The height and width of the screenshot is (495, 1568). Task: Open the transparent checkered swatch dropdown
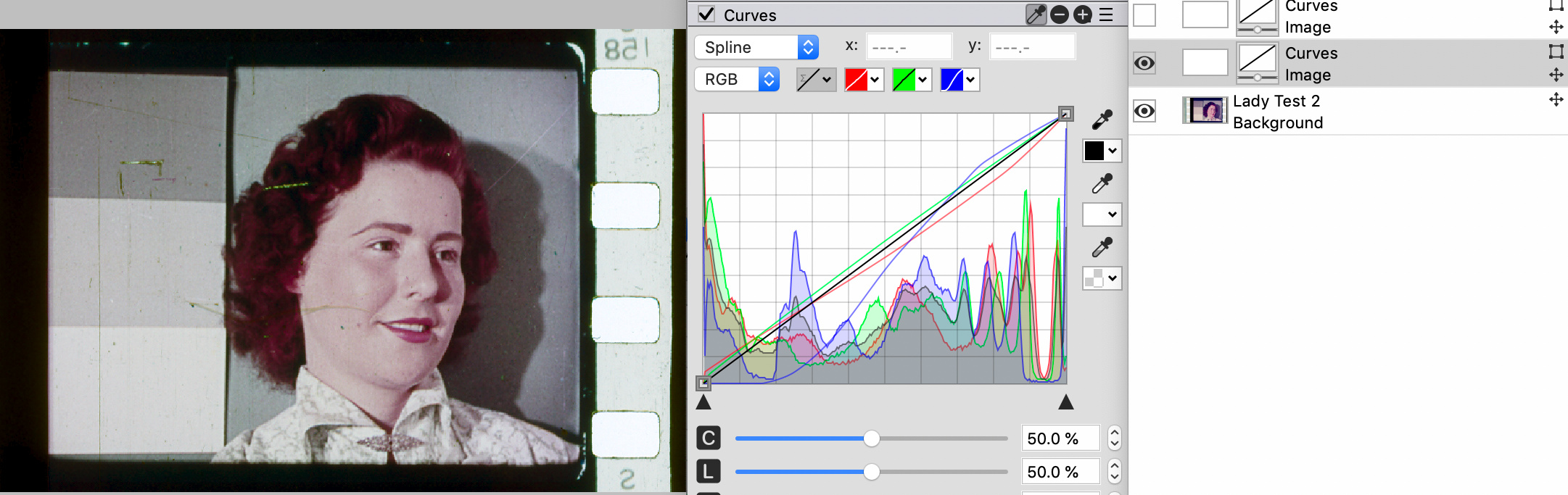(x=1102, y=278)
